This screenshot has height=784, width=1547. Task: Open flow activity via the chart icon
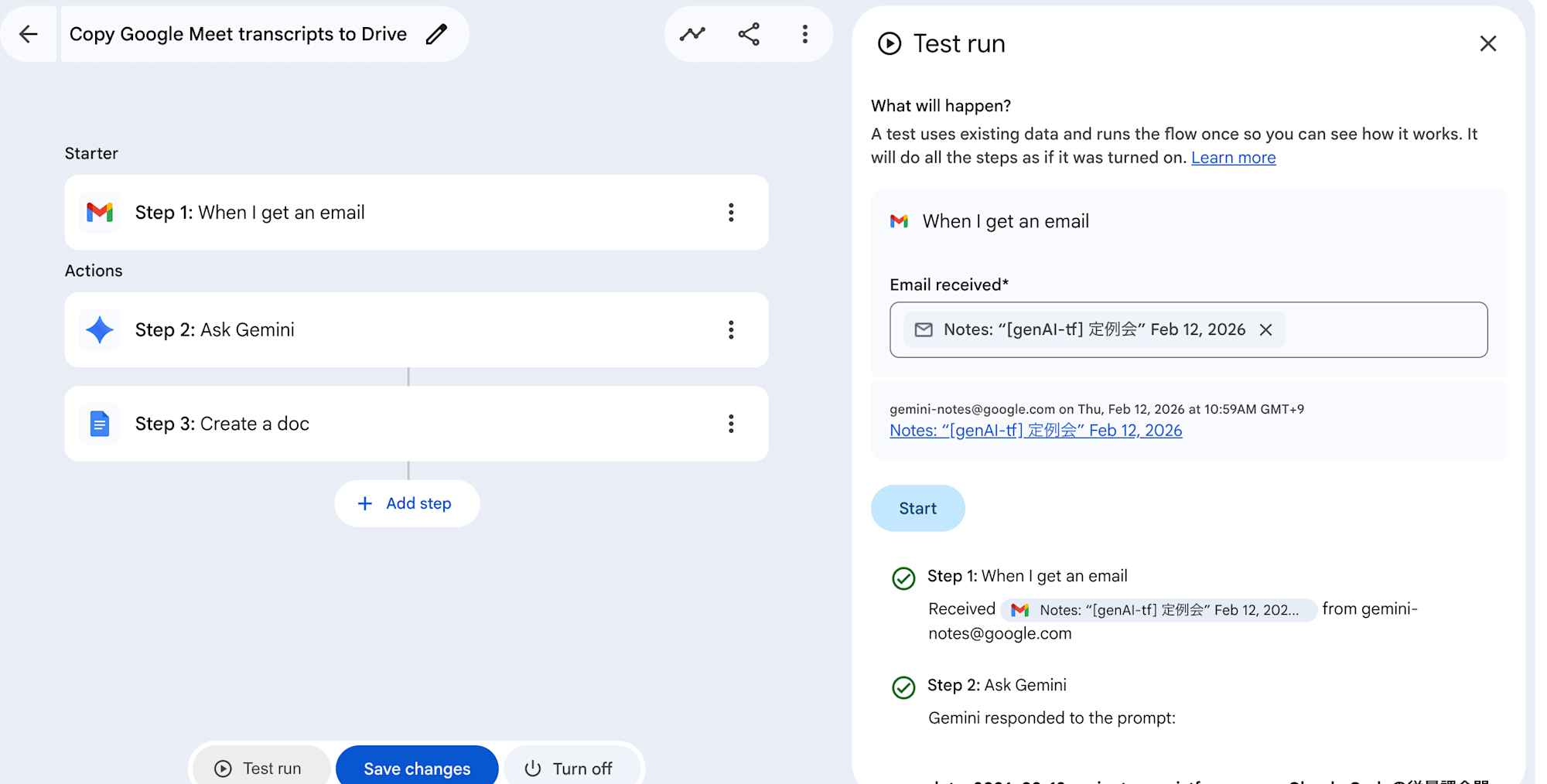click(692, 34)
